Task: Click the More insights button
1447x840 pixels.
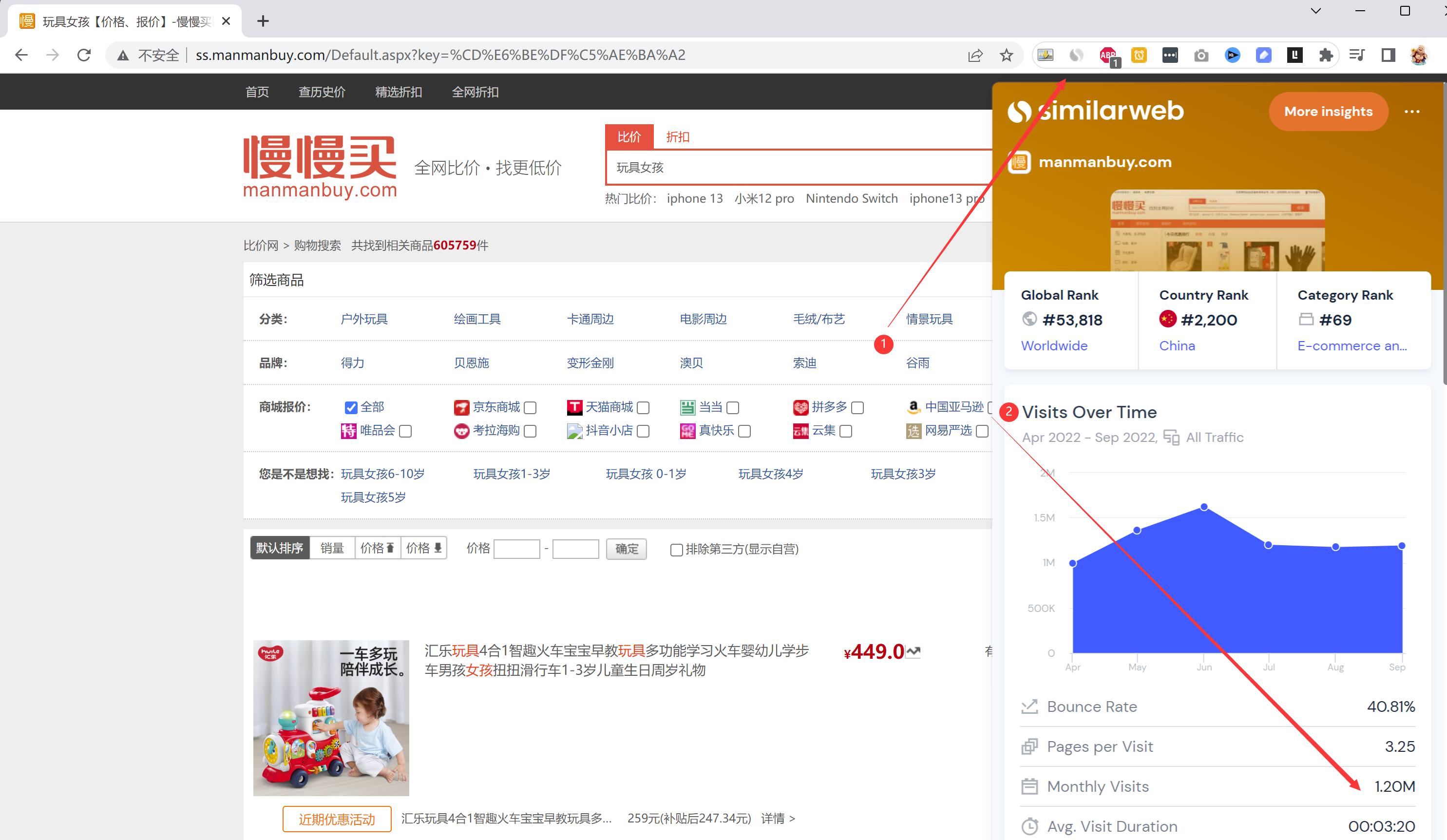Action: coord(1328,112)
